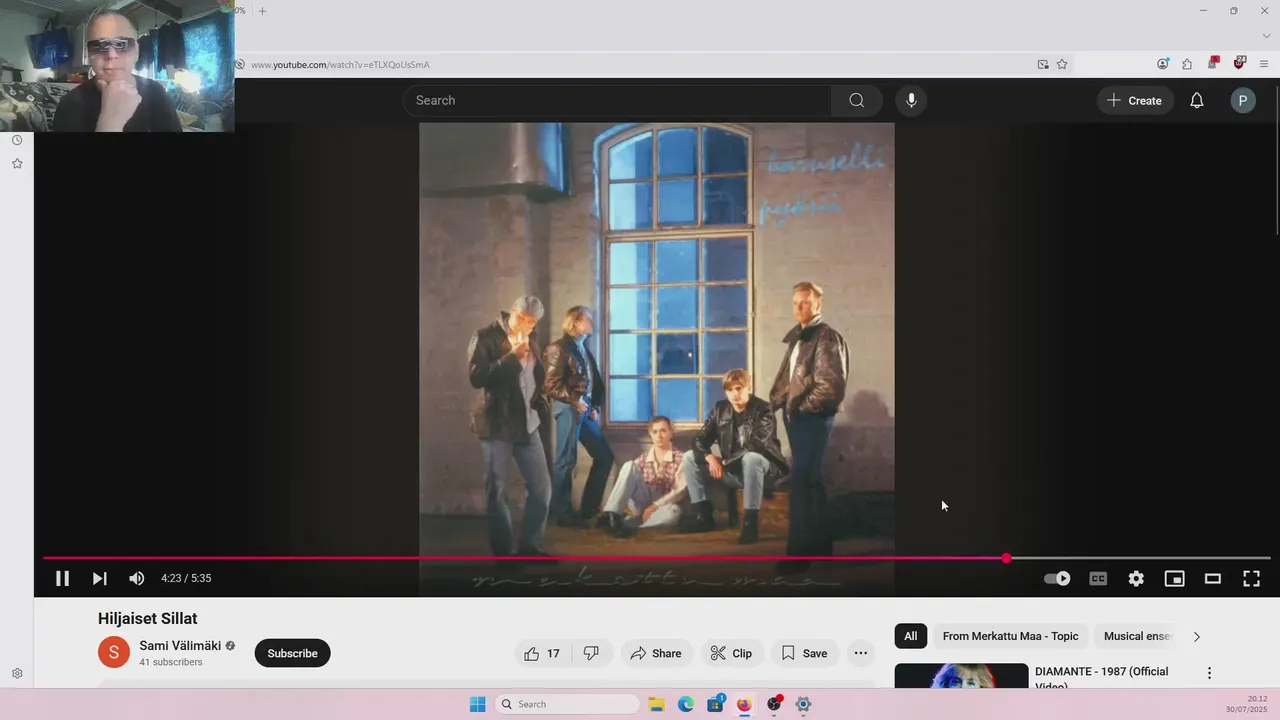Enter fullscreen mode
The image size is (1280, 720).
pyautogui.click(x=1251, y=578)
